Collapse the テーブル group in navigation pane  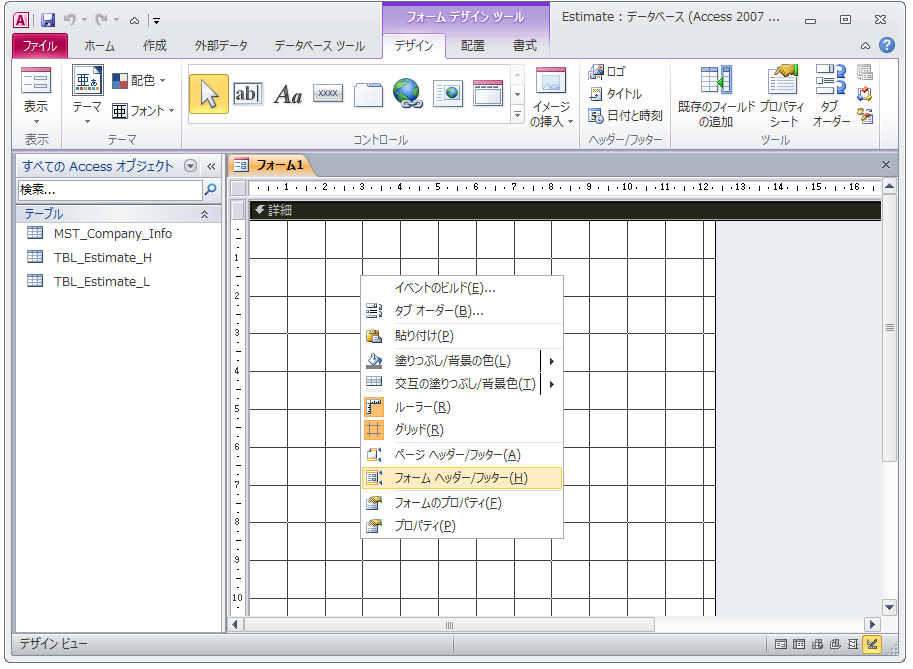point(204,214)
